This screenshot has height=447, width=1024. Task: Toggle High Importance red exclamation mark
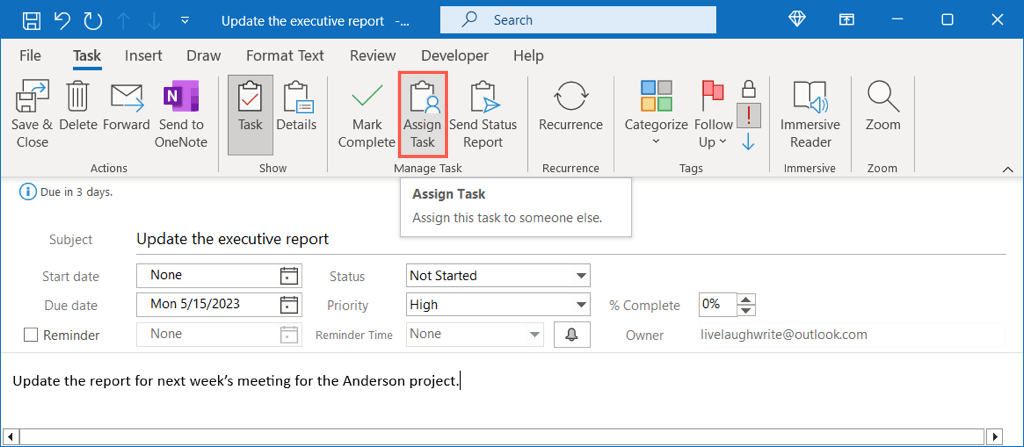click(749, 115)
